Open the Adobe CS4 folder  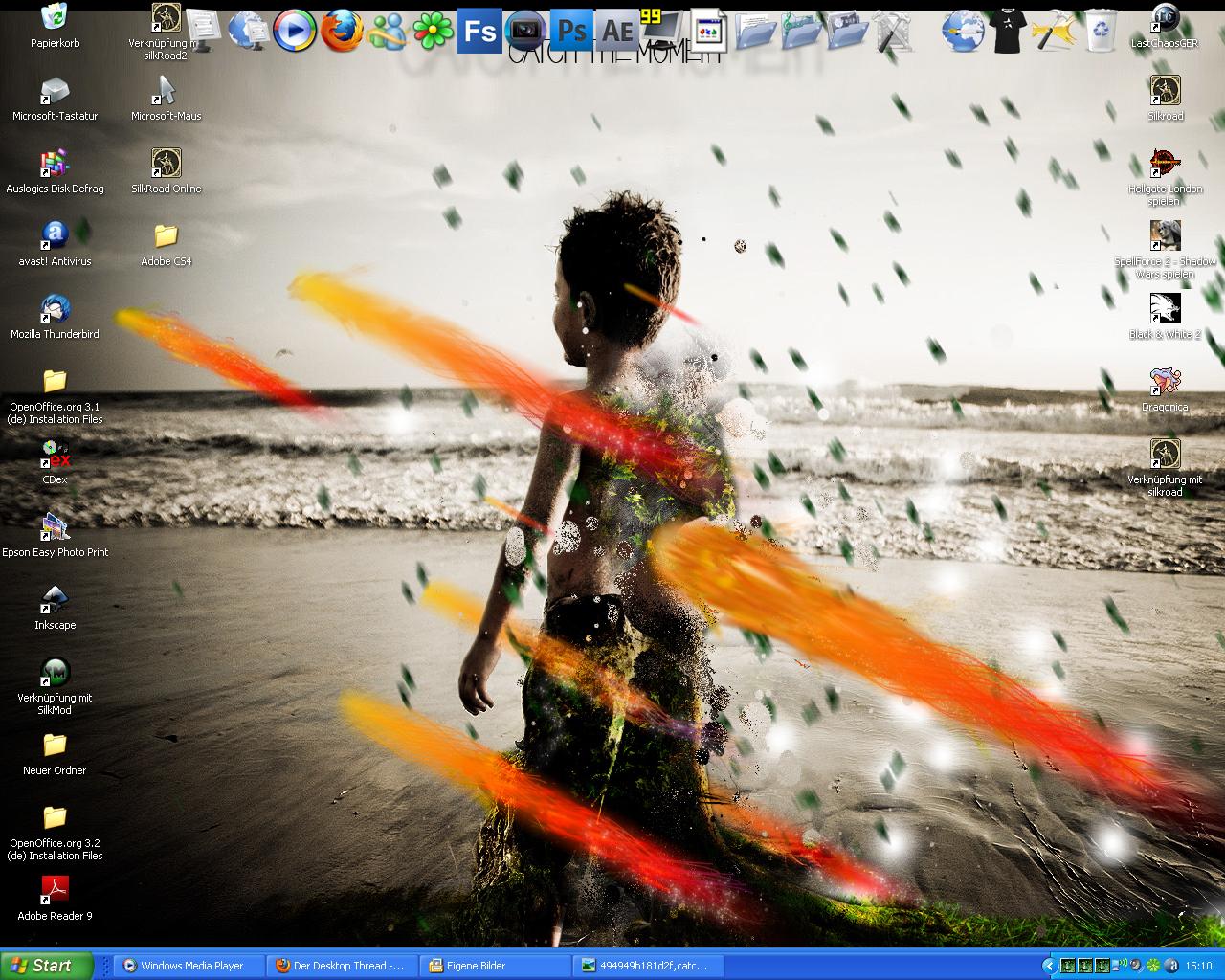[167, 237]
